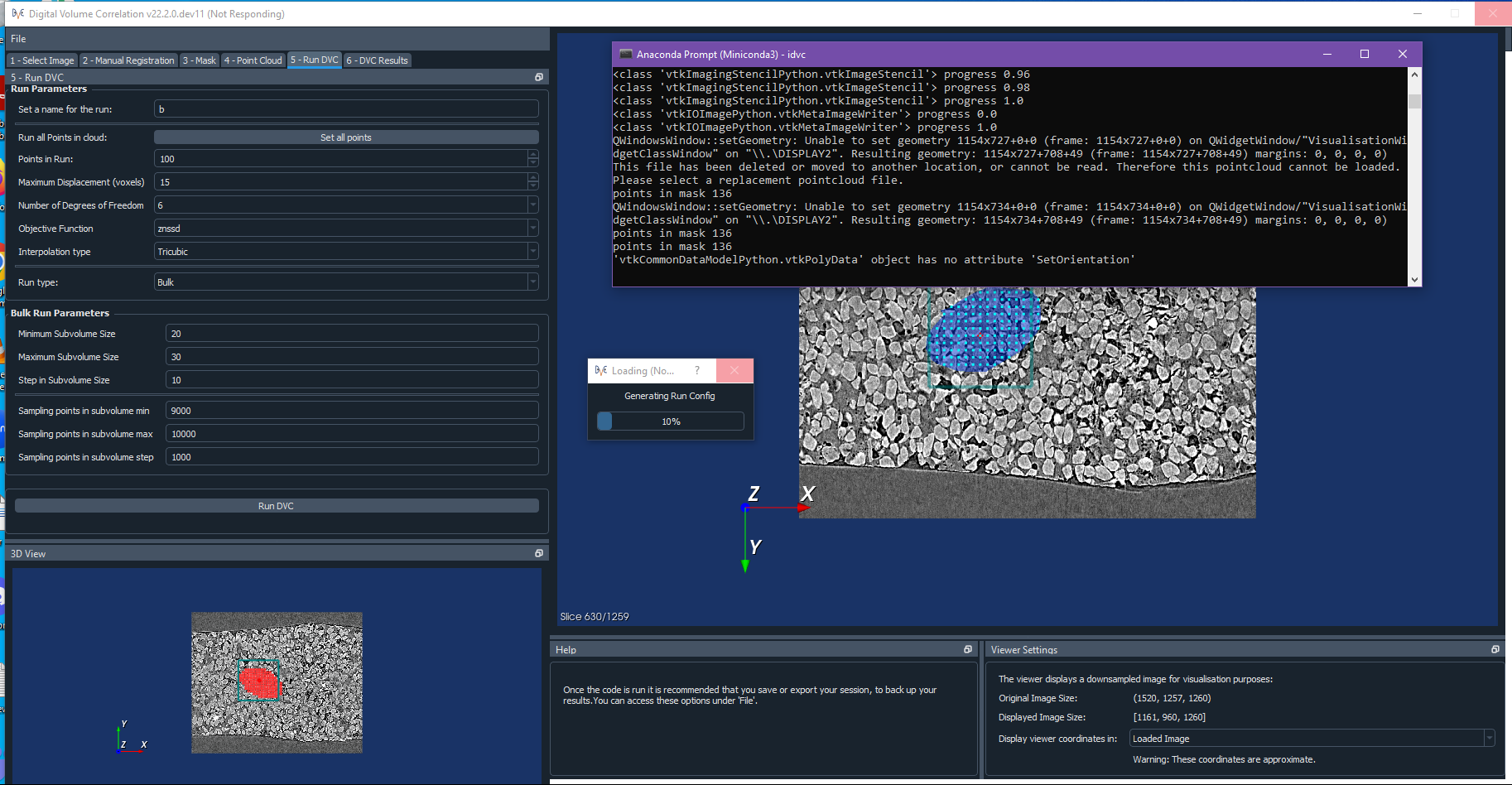Screen dimensions: 1512x785
Task: Click the Anaconda Prompt title bar icon
Action: 625,54
